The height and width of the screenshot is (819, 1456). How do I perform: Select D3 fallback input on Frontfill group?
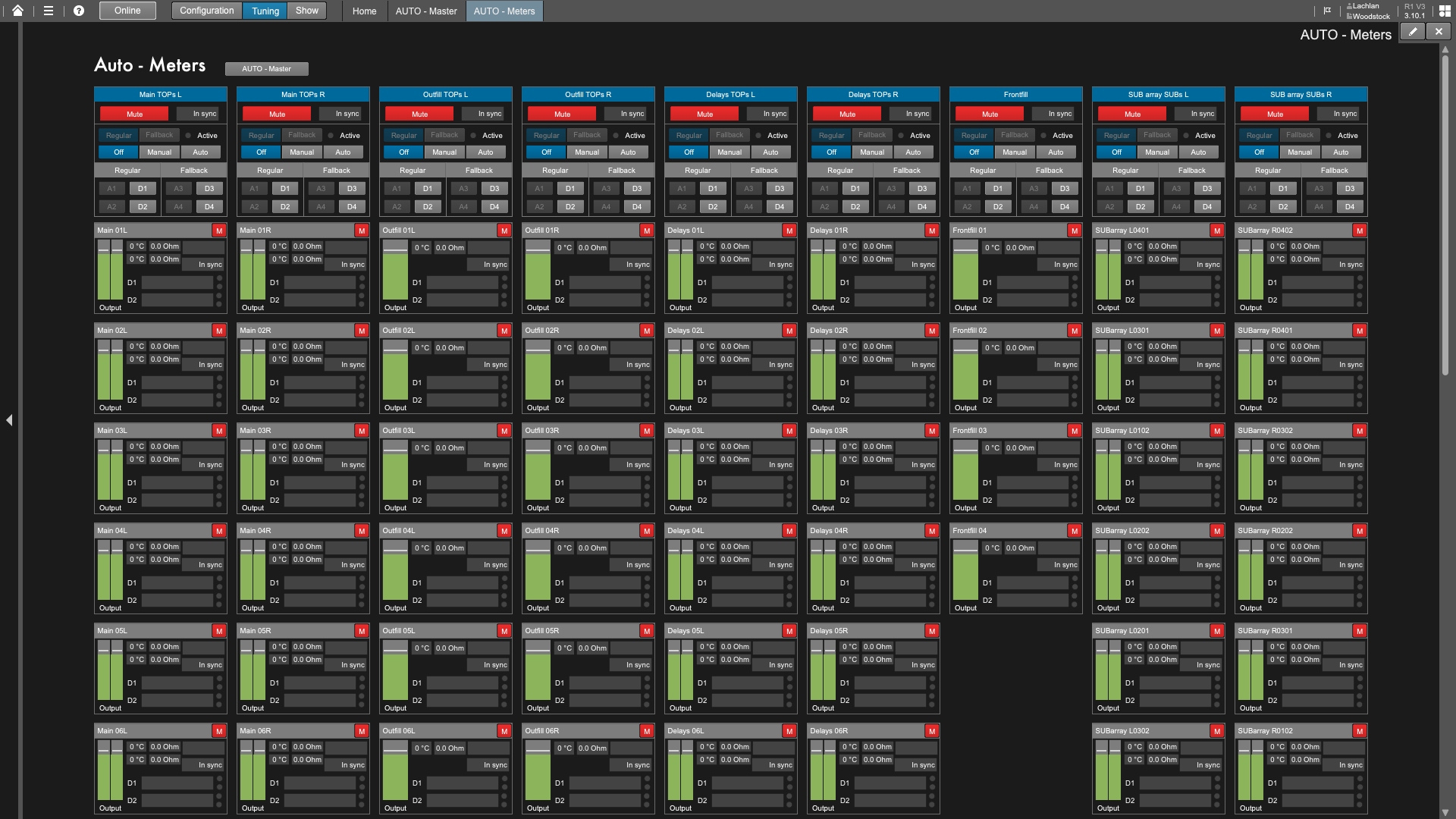1064,189
